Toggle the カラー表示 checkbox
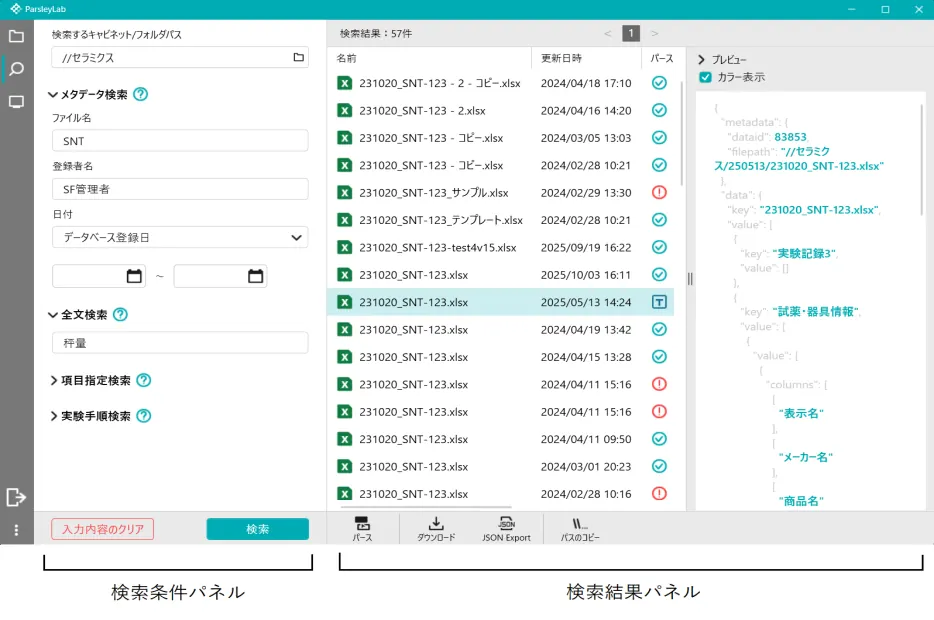Viewport: 934px width, 620px height. (x=705, y=77)
